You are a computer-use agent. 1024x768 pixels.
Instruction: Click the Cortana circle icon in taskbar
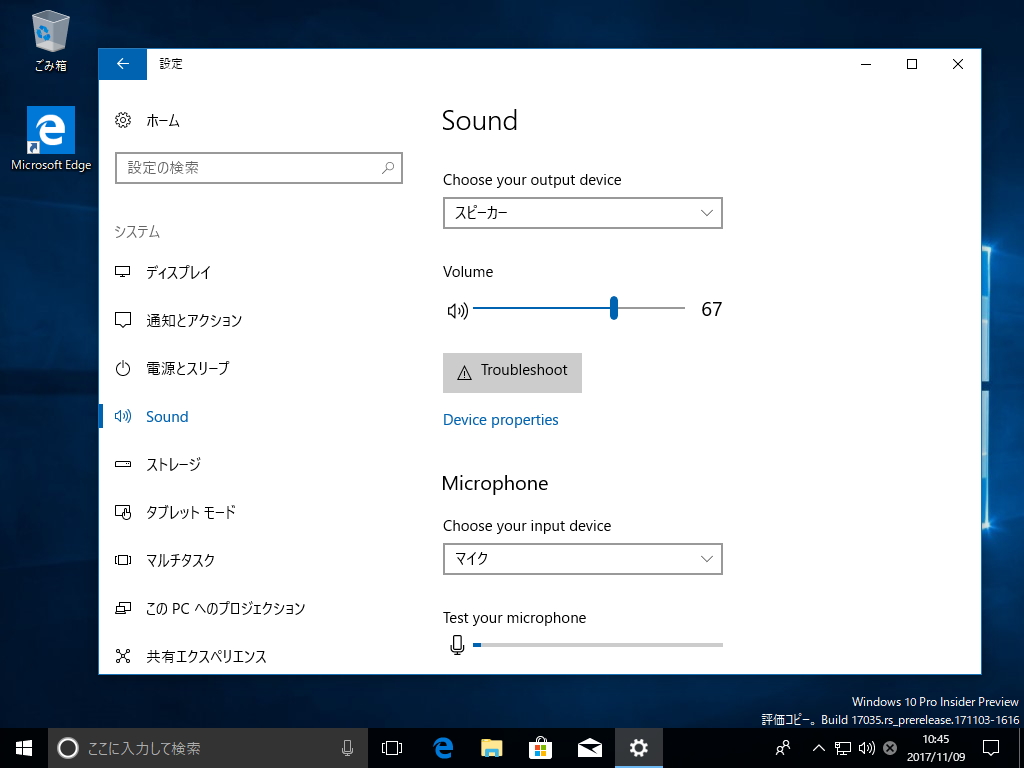click(x=68, y=748)
